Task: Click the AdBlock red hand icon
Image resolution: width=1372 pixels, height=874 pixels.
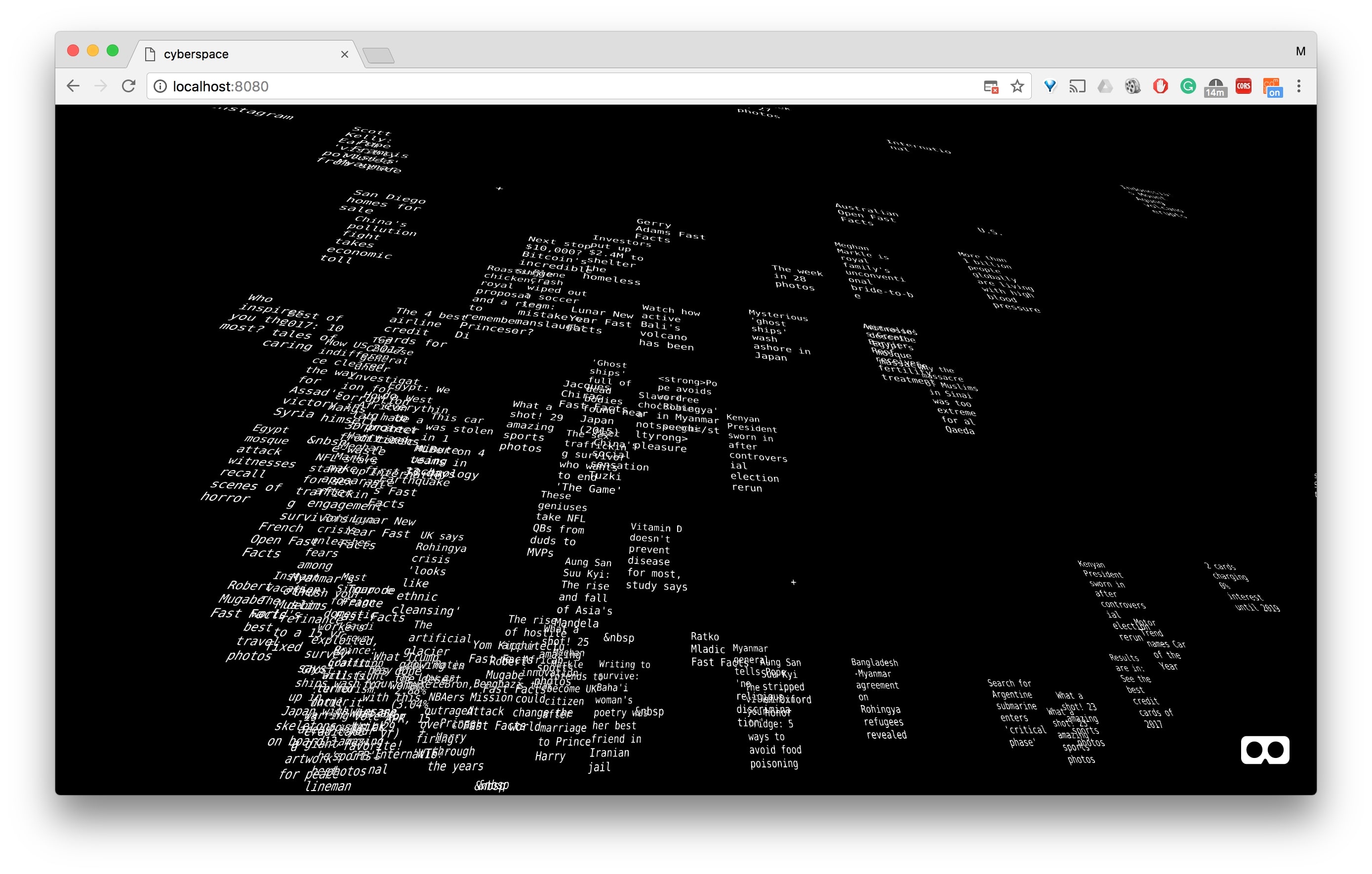Action: (x=1160, y=86)
